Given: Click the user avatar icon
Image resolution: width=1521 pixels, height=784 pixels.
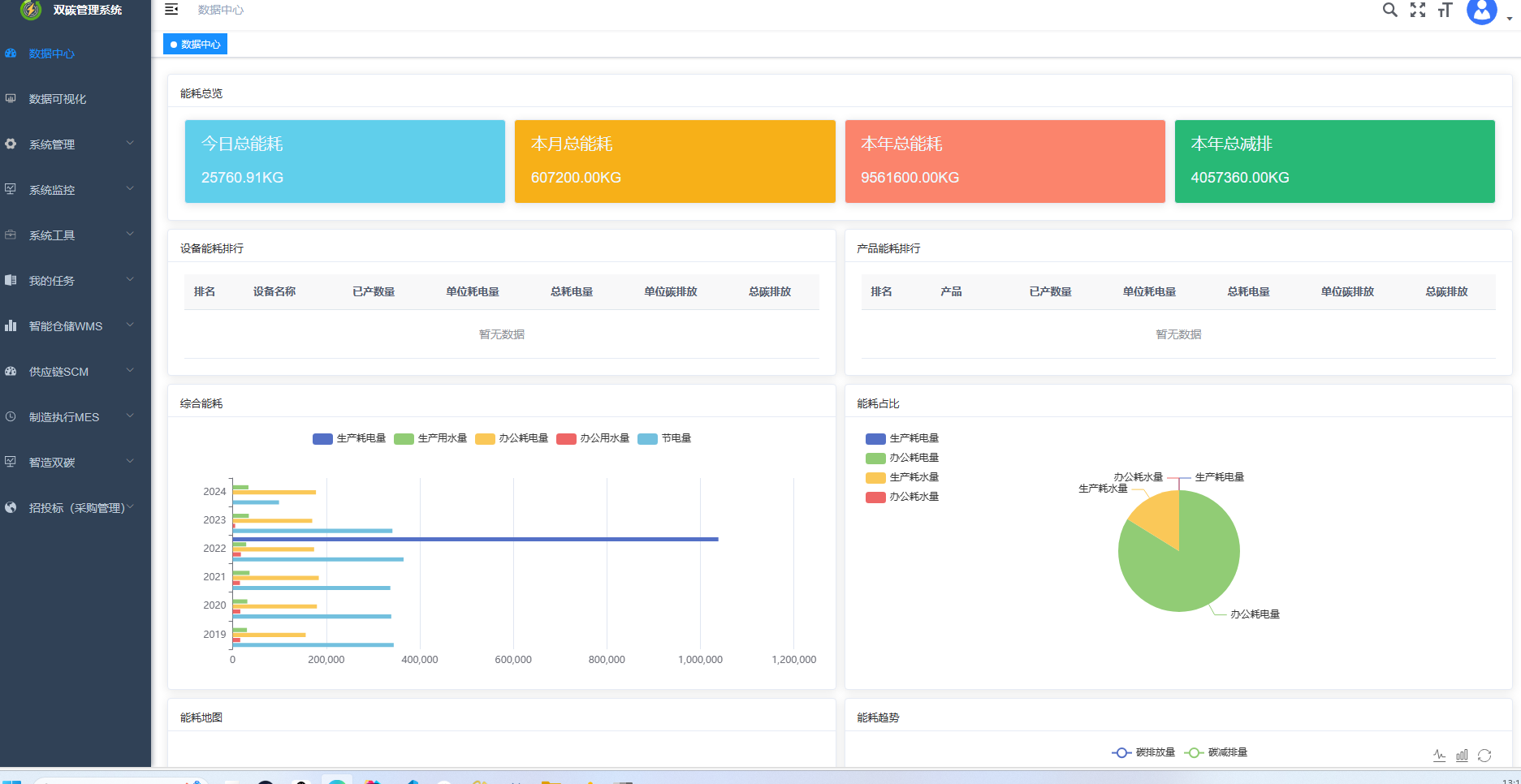Looking at the screenshot, I should [1482, 11].
